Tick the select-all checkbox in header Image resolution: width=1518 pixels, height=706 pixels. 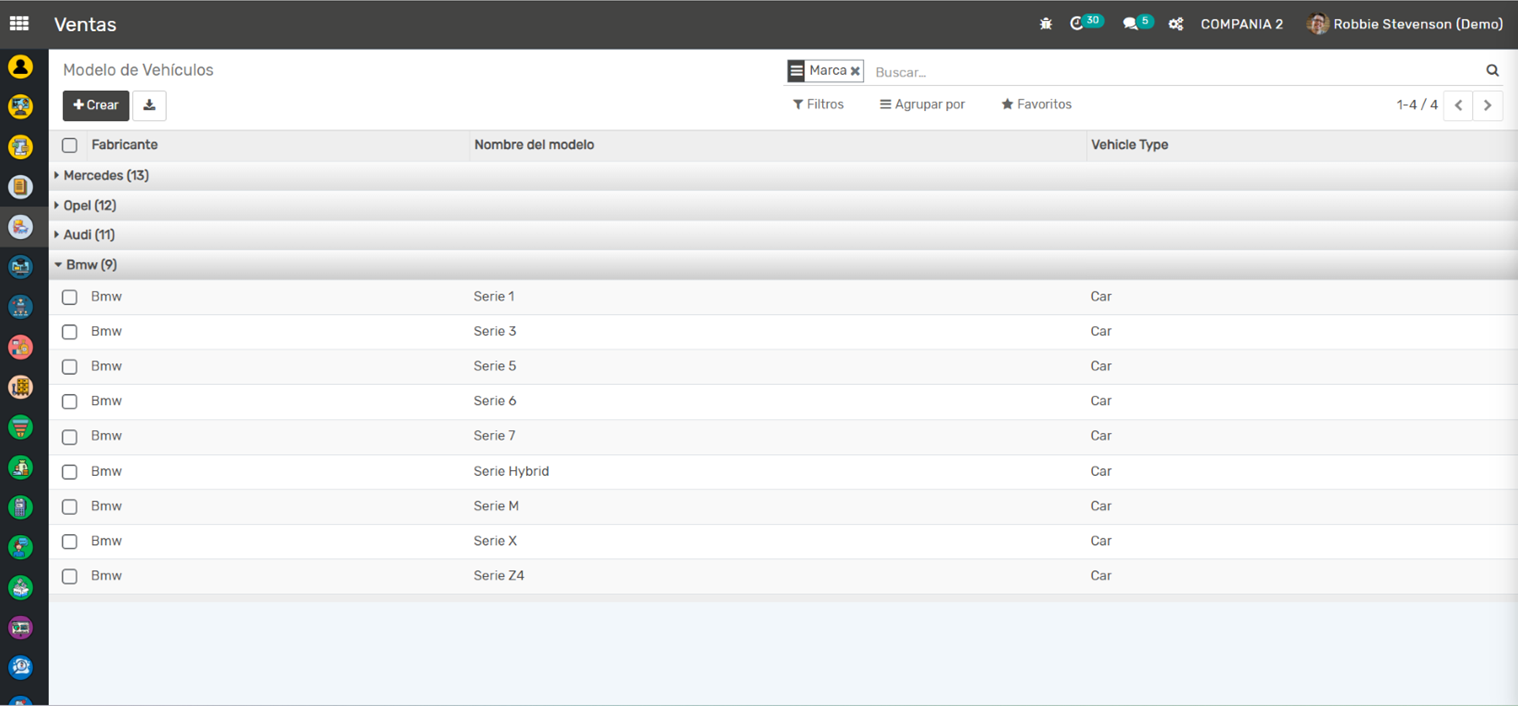point(70,145)
